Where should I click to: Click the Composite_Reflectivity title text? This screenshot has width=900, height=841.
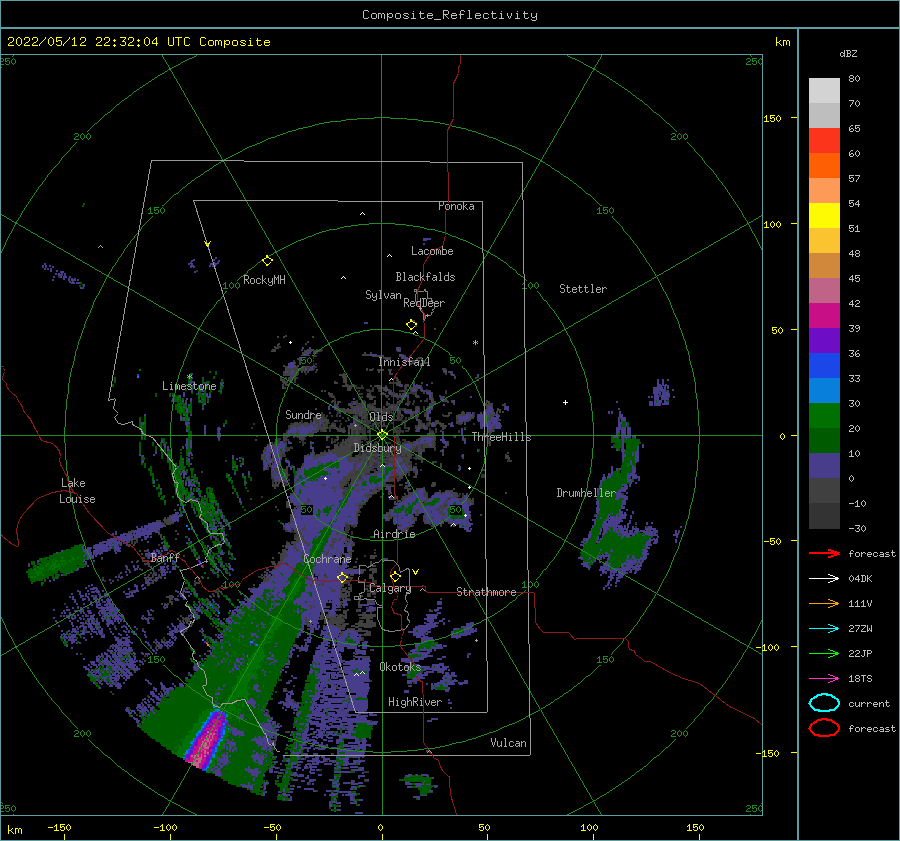pos(450,15)
